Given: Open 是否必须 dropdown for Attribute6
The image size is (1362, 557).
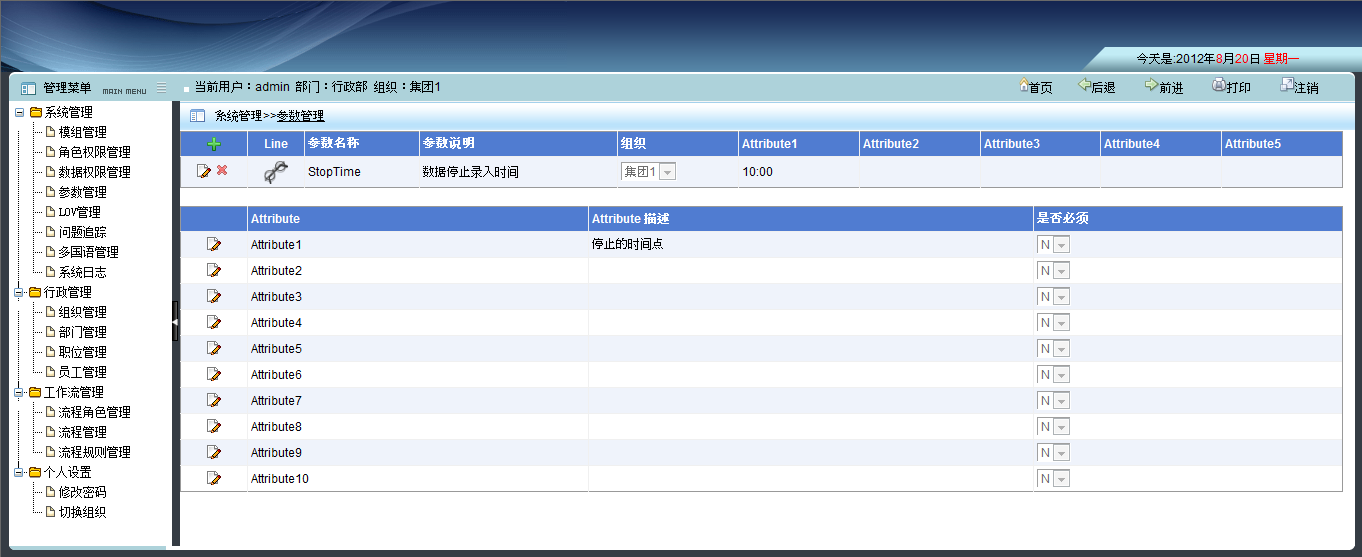Looking at the screenshot, I should (1053, 374).
